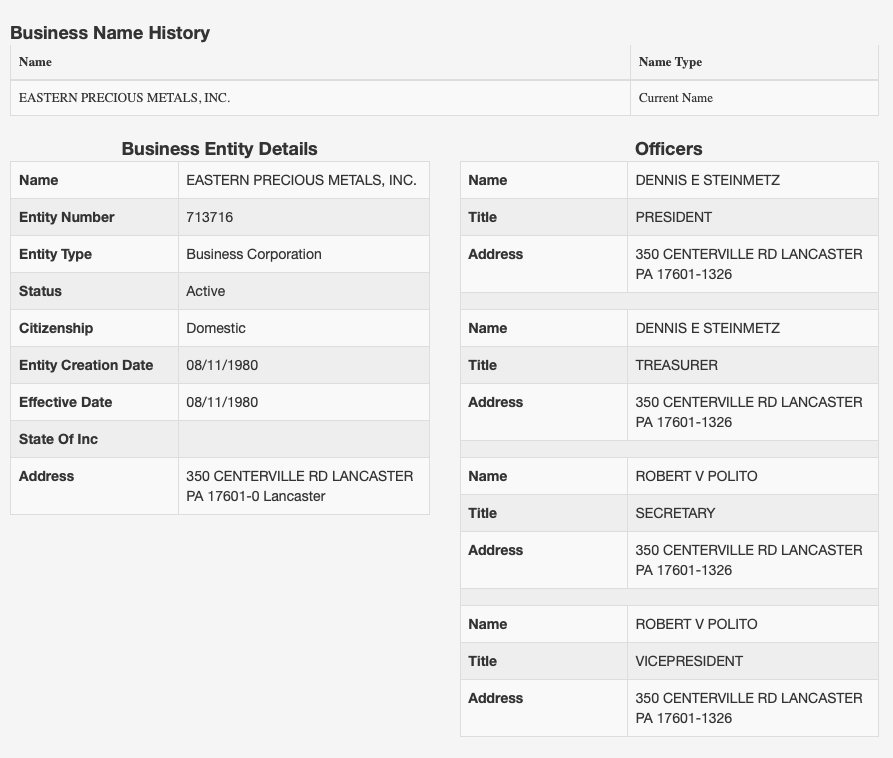The width and height of the screenshot is (893, 758).
Task: Click the Business Name History heading
Action: [x=110, y=33]
